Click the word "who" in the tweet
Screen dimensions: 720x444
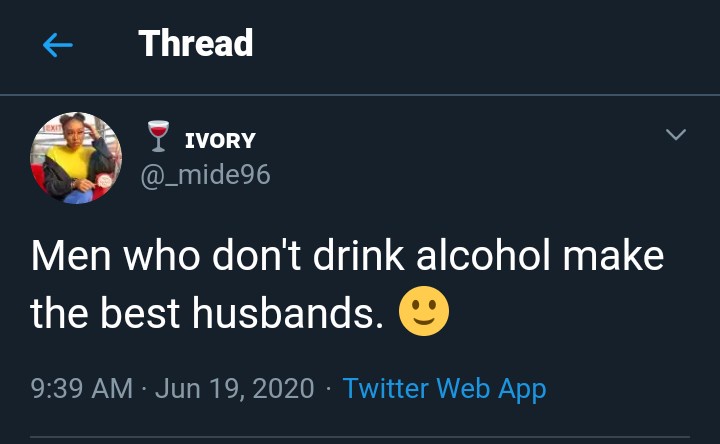click(153, 256)
